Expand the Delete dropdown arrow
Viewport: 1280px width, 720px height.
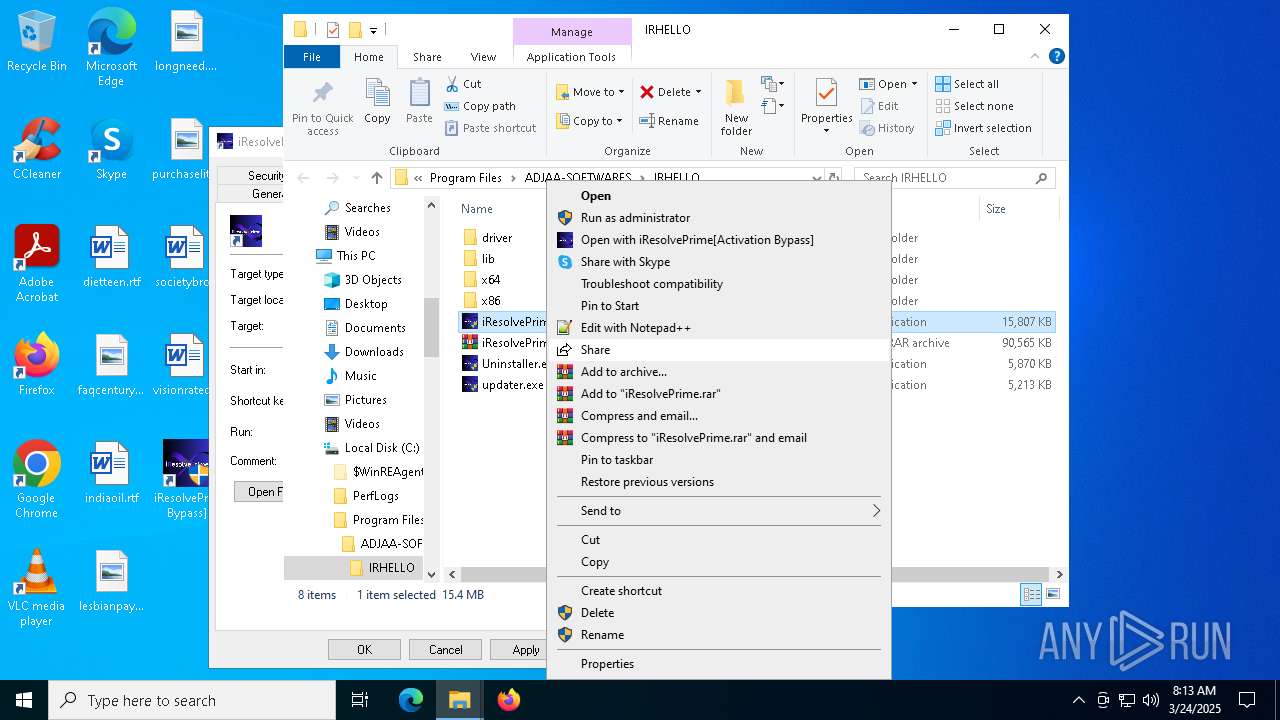(x=698, y=92)
